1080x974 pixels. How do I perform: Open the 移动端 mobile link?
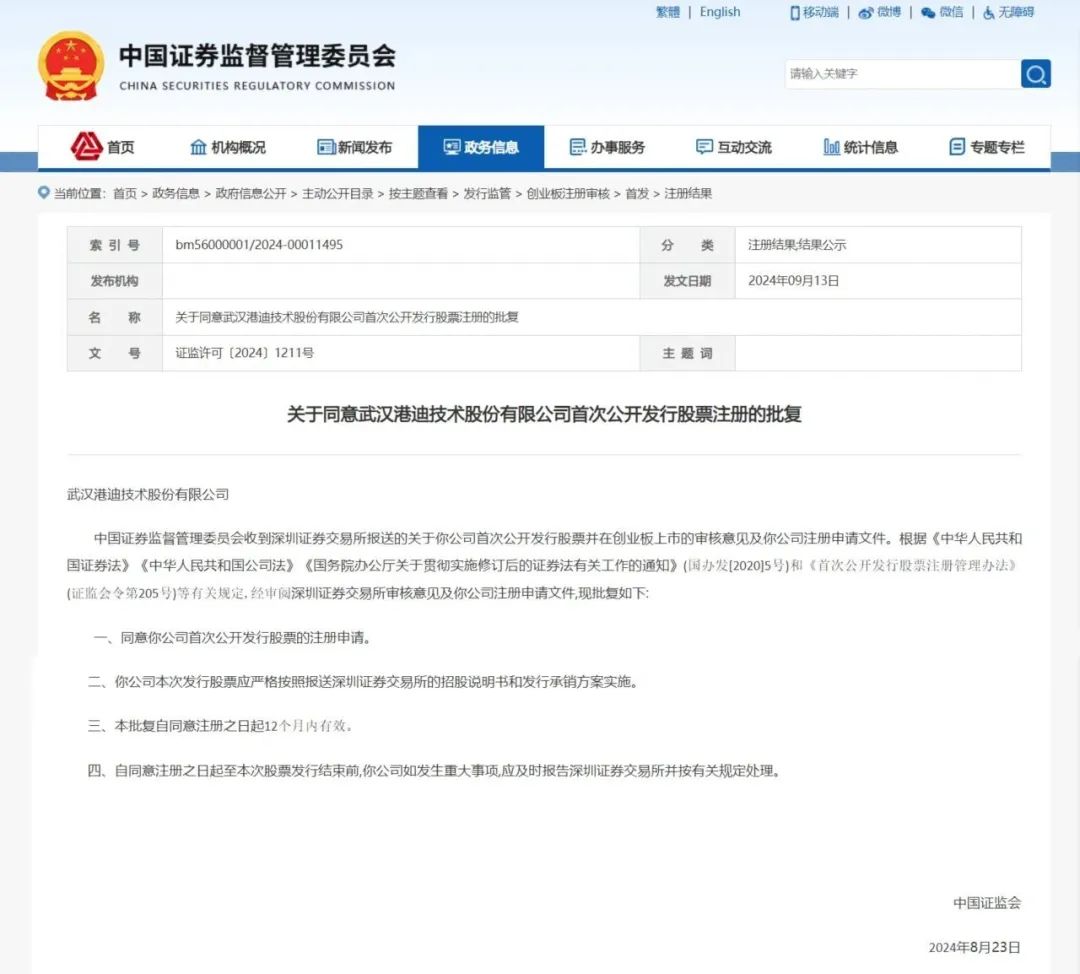tap(820, 12)
